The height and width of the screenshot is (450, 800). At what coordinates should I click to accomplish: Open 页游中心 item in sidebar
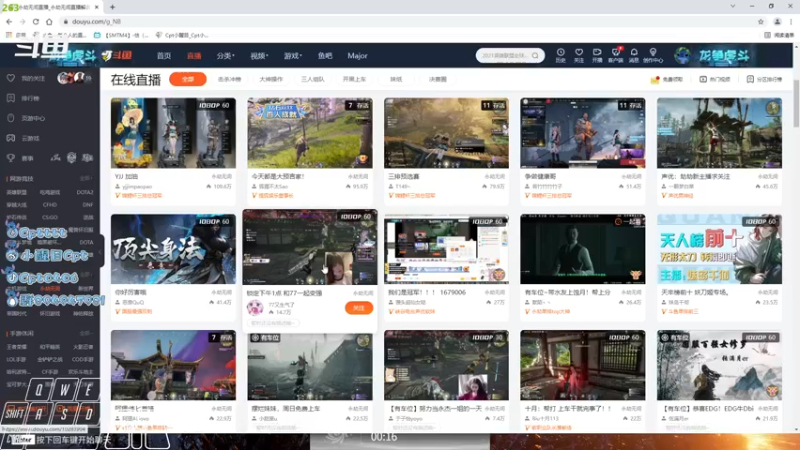[x=27, y=118]
